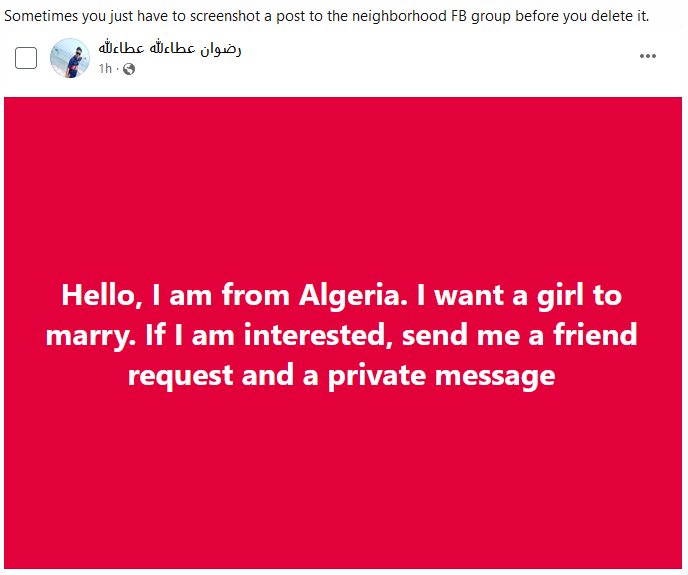Image resolution: width=688 pixels, height=575 pixels.
Task: Open the Arabic-named poster's profile link
Action: [x=169, y=48]
